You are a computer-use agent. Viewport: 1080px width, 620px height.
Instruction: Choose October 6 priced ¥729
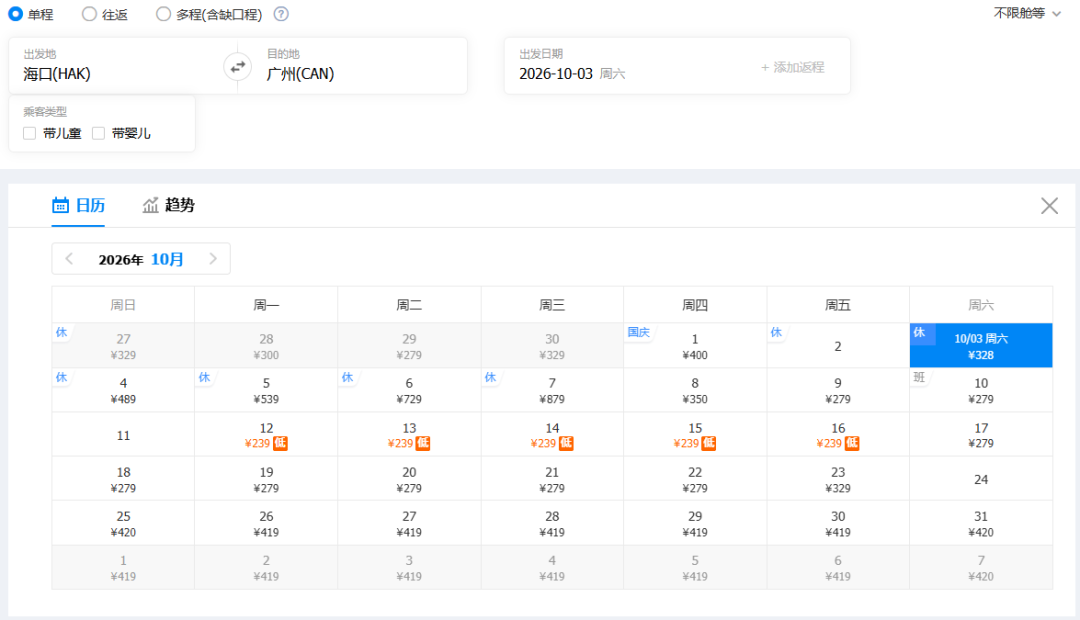409,390
